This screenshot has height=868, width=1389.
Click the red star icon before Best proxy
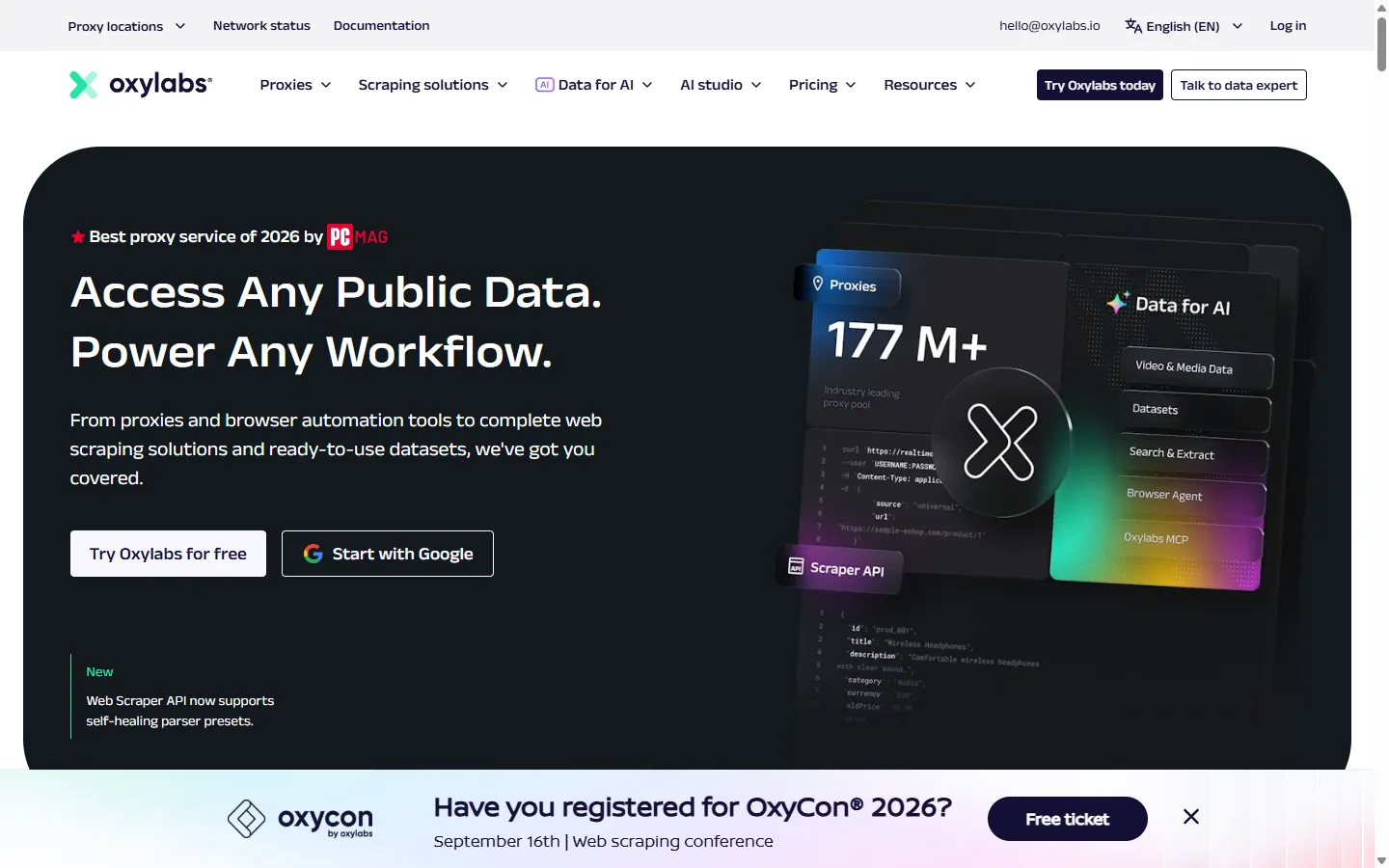pyautogui.click(x=78, y=237)
